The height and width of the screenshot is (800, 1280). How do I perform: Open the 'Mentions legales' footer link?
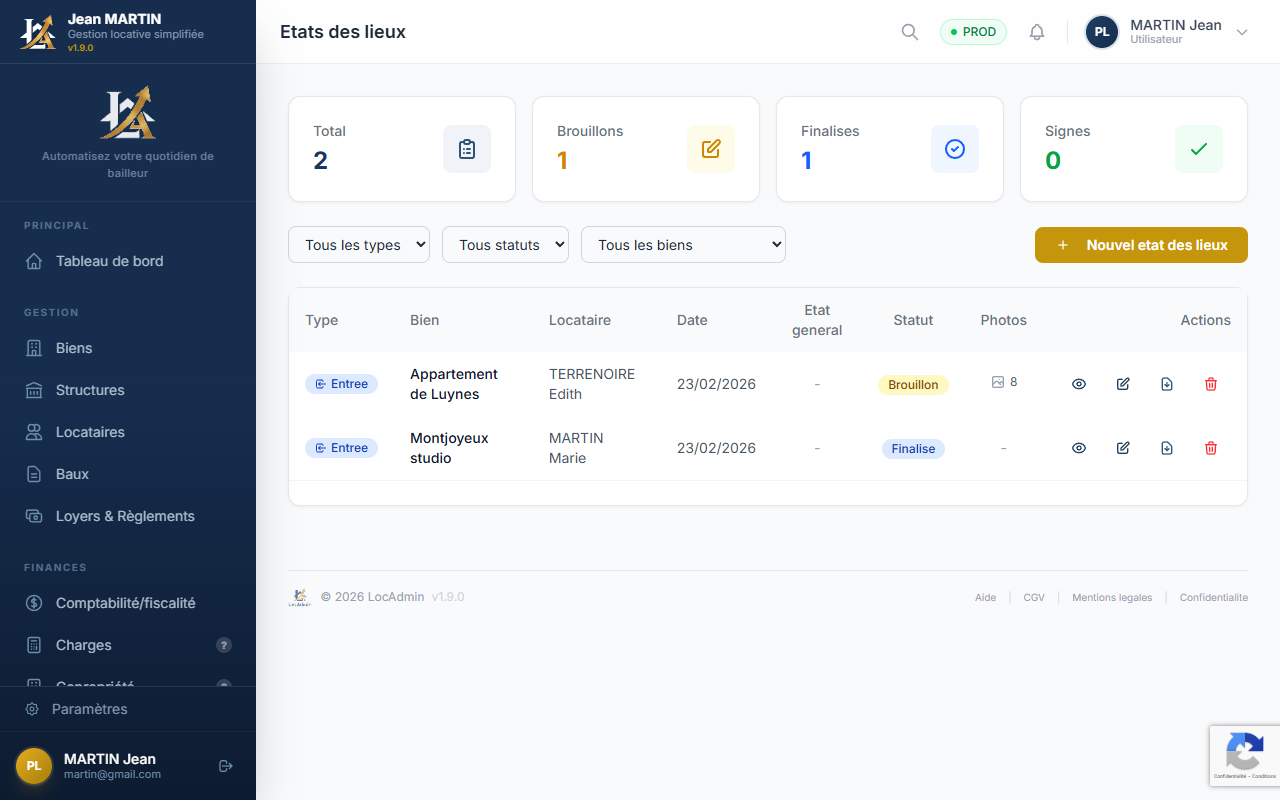(1112, 597)
